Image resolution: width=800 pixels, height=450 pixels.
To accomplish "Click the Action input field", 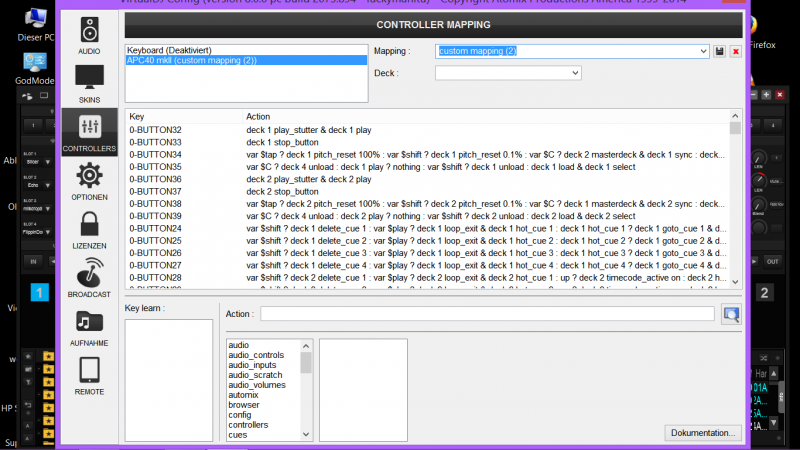I will click(x=487, y=314).
